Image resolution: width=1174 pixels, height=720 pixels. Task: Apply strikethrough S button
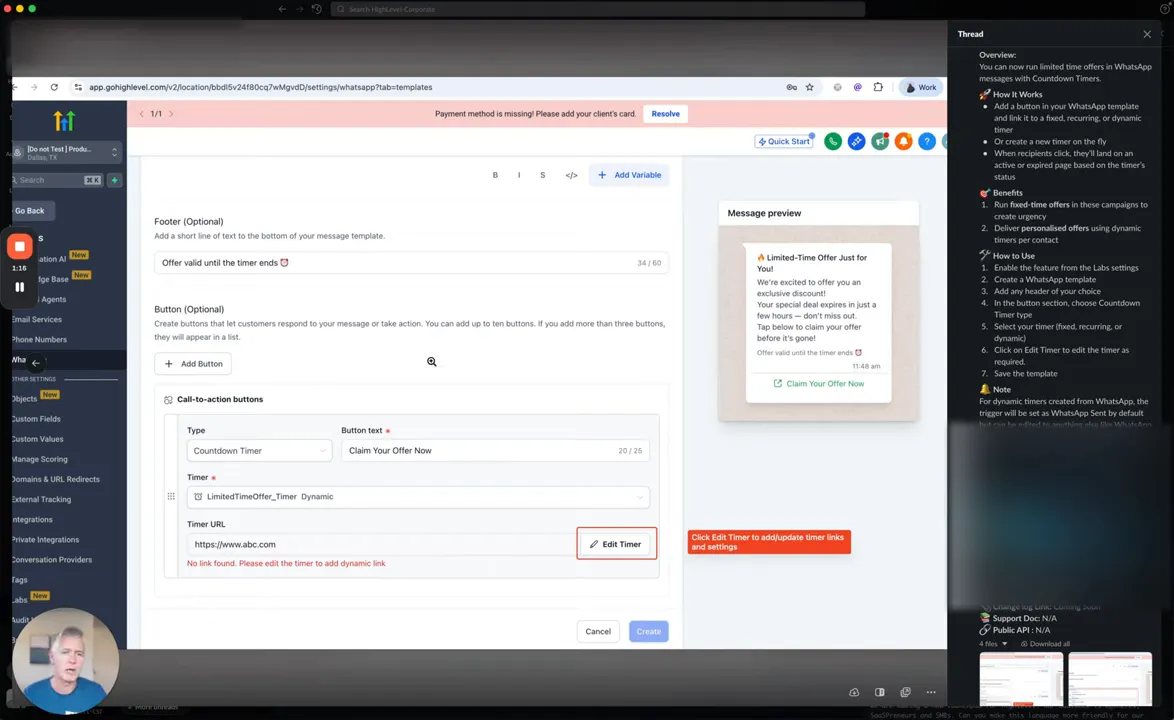point(543,175)
